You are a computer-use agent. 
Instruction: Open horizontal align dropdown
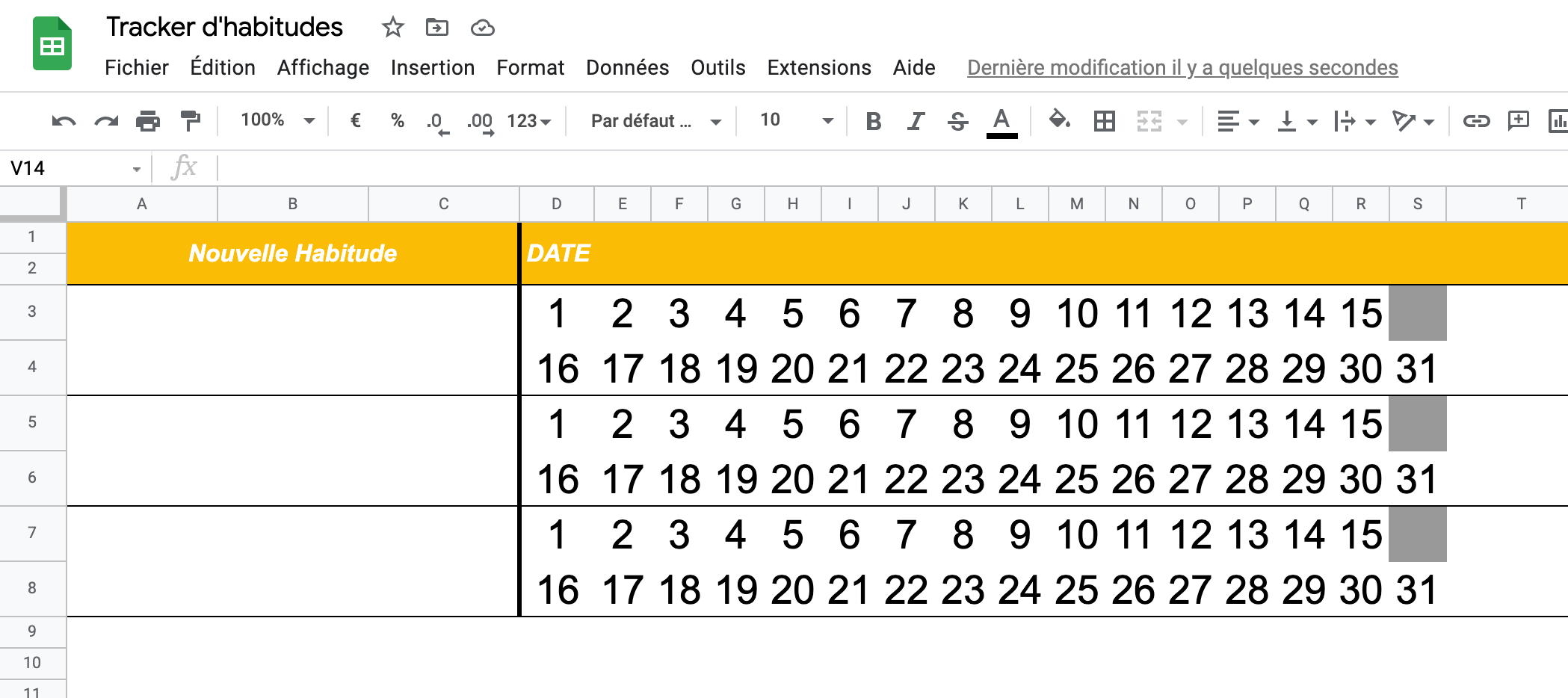[x=1238, y=121]
